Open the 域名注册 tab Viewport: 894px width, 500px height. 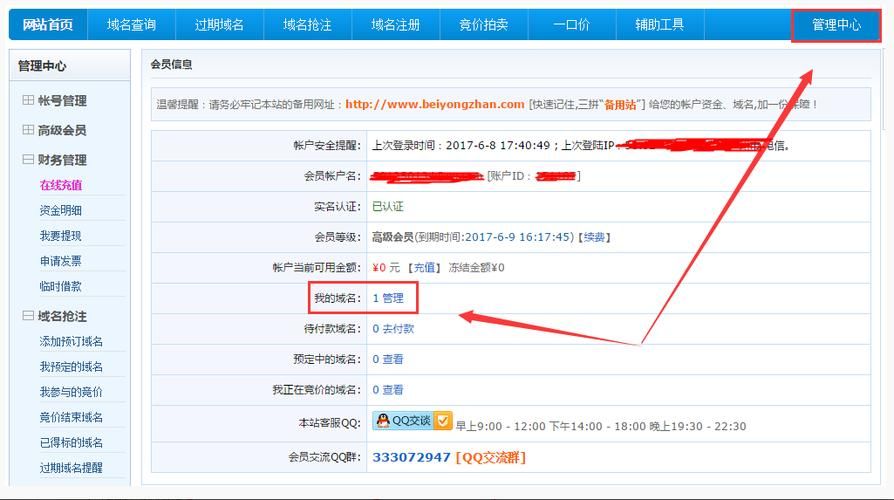396,25
